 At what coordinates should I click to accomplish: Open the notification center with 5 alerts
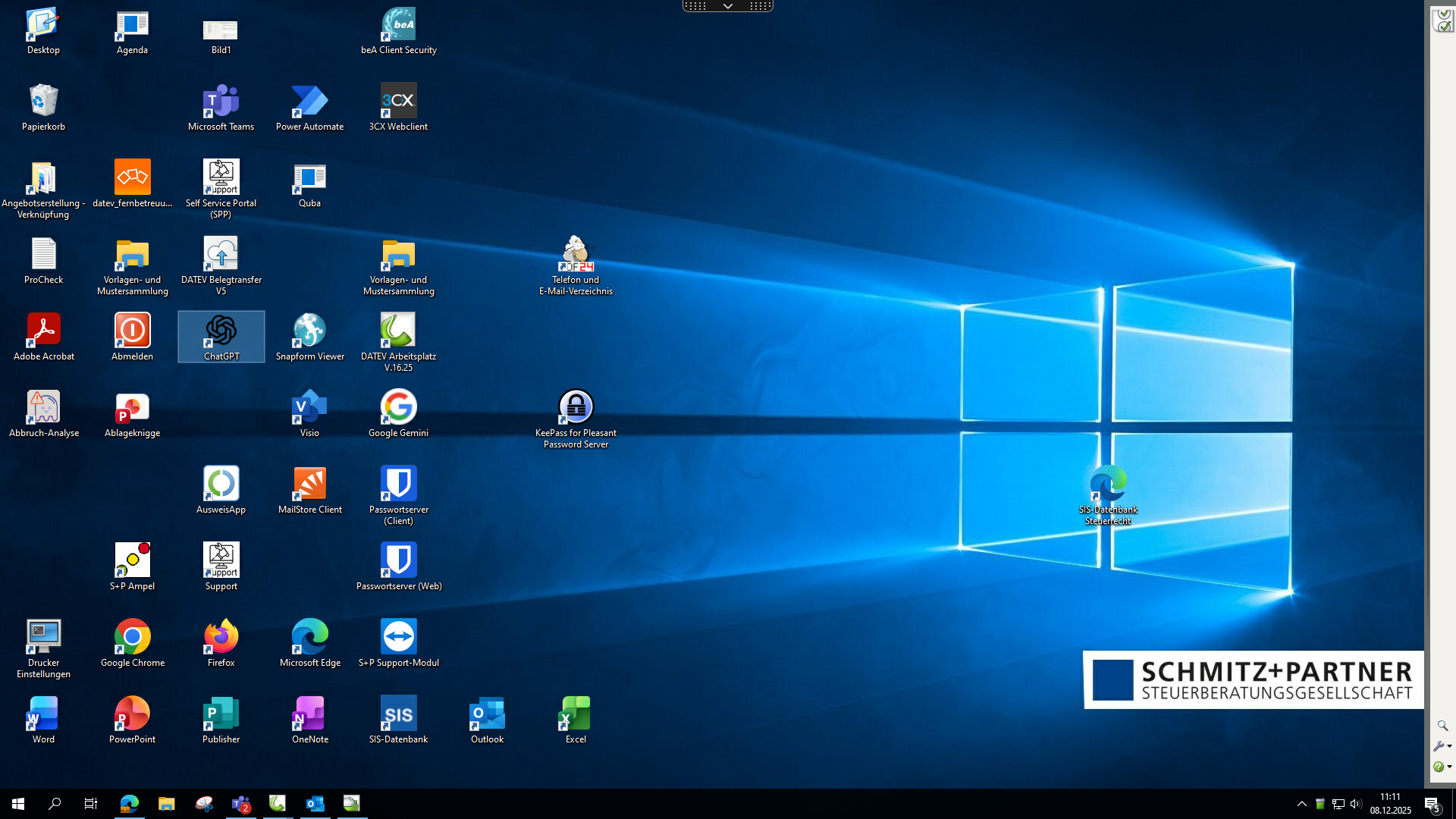(x=1432, y=804)
